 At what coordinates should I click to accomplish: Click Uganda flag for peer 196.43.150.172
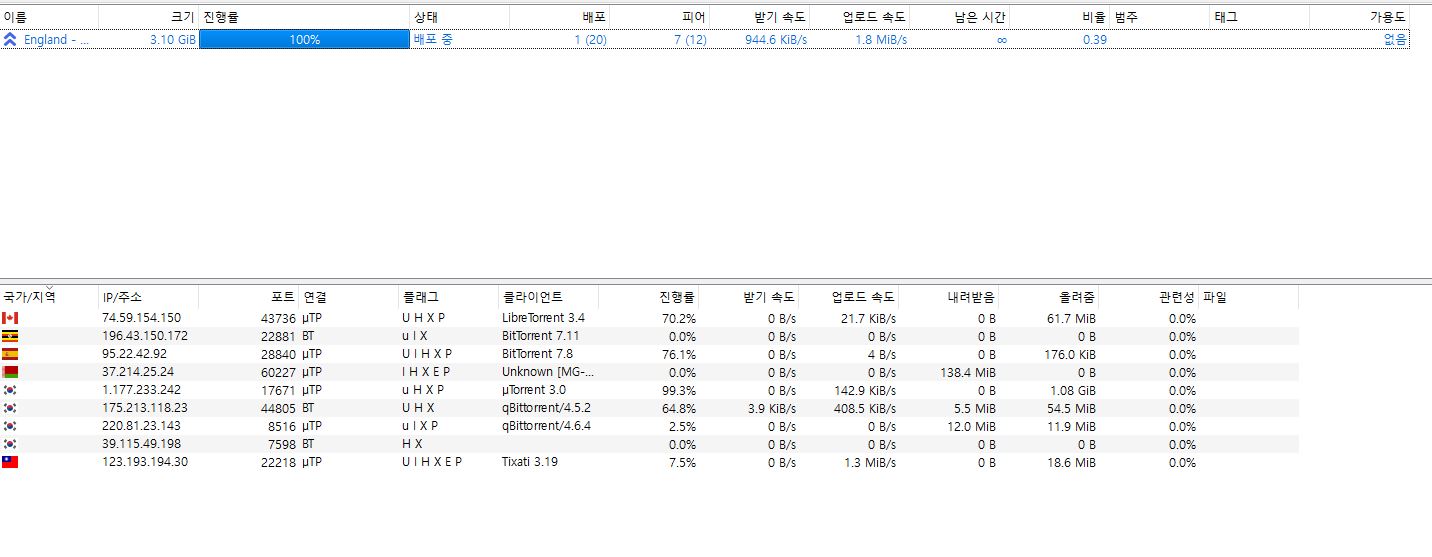coord(10,336)
